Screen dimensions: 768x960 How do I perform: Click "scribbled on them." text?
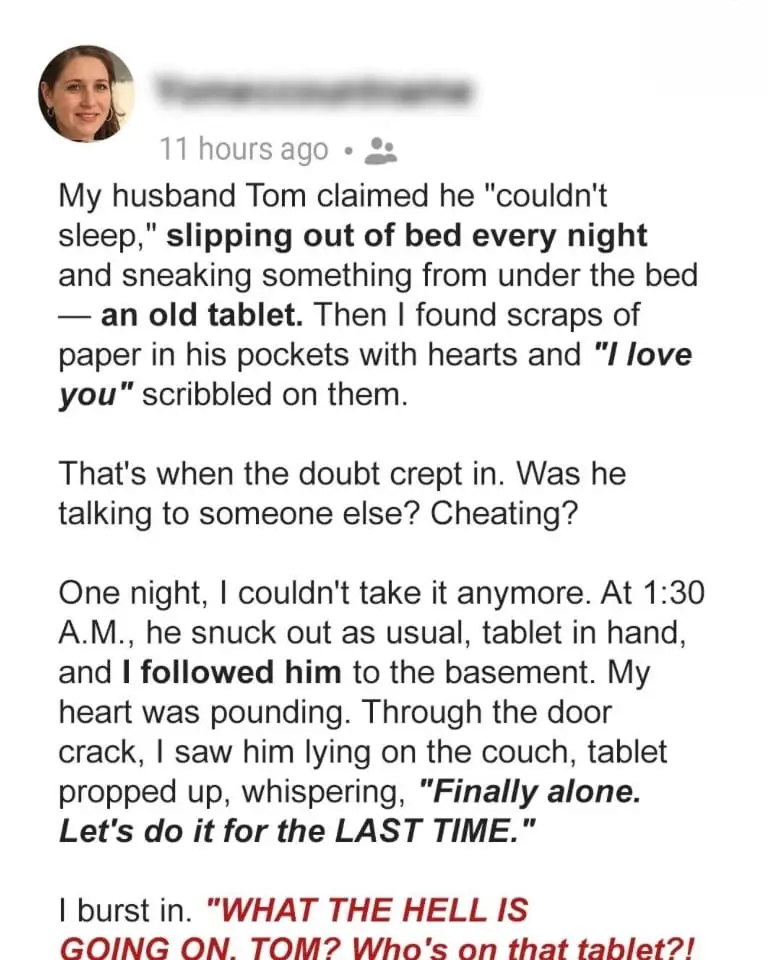click(276, 393)
